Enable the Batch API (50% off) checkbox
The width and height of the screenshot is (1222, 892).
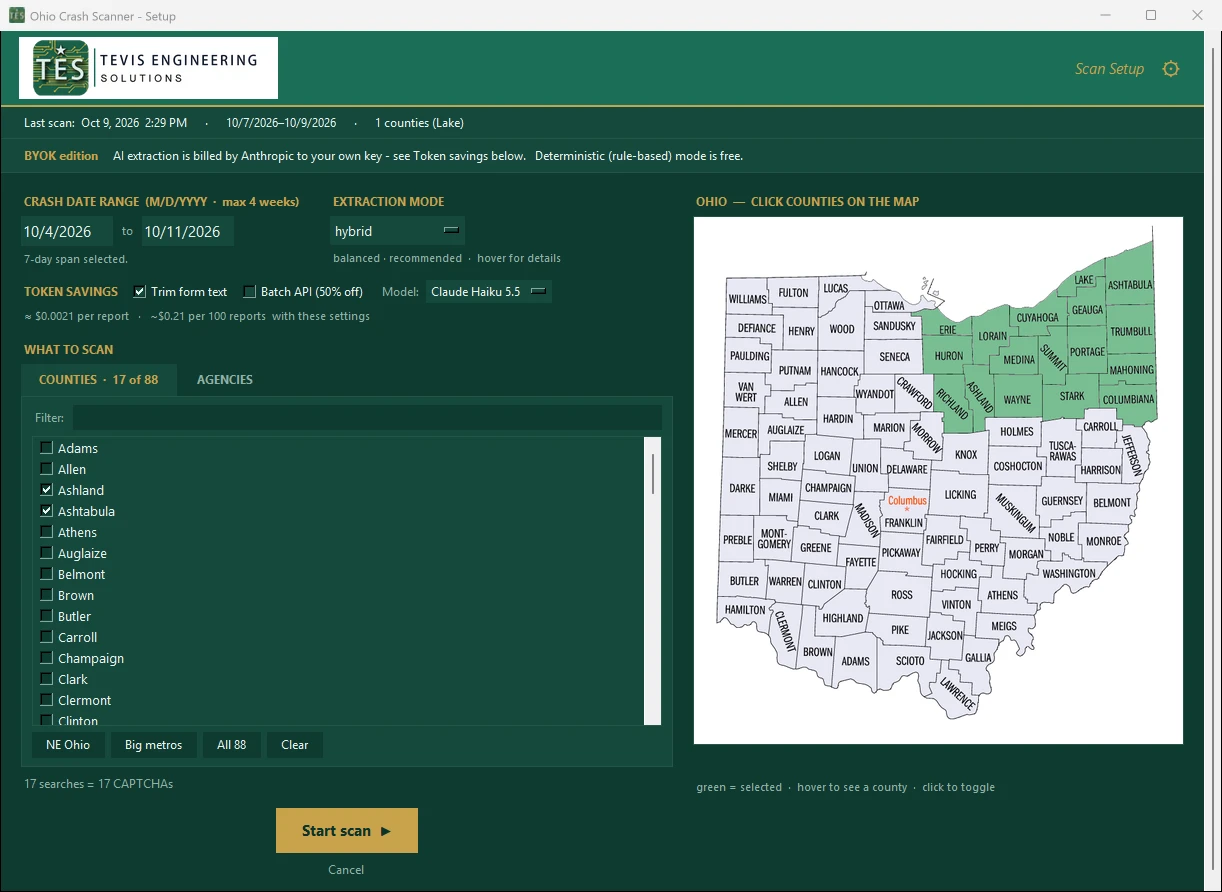(x=250, y=292)
